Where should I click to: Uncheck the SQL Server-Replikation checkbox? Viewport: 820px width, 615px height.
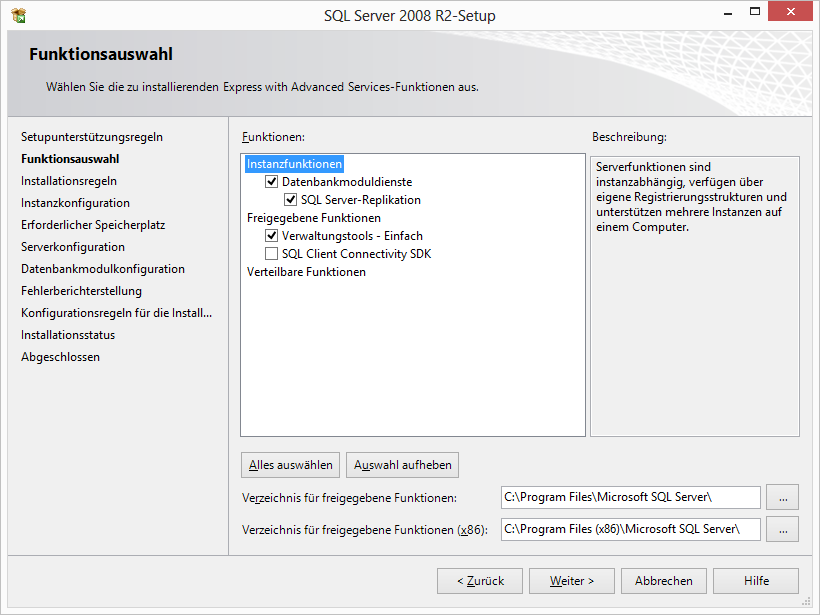click(x=290, y=200)
